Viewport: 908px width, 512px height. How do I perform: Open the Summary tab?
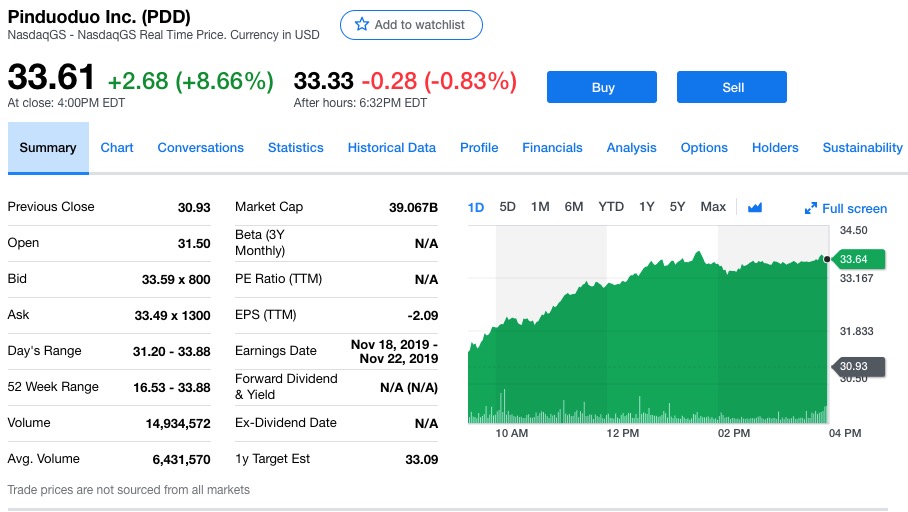(48, 148)
